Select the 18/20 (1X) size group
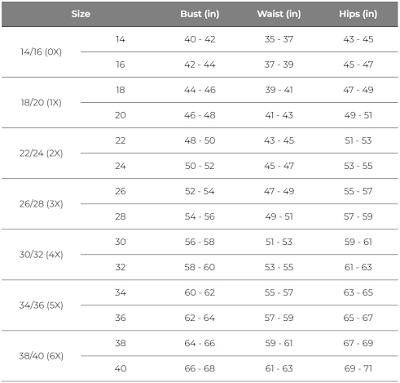The width and height of the screenshot is (400, 383). pos(41,103)
